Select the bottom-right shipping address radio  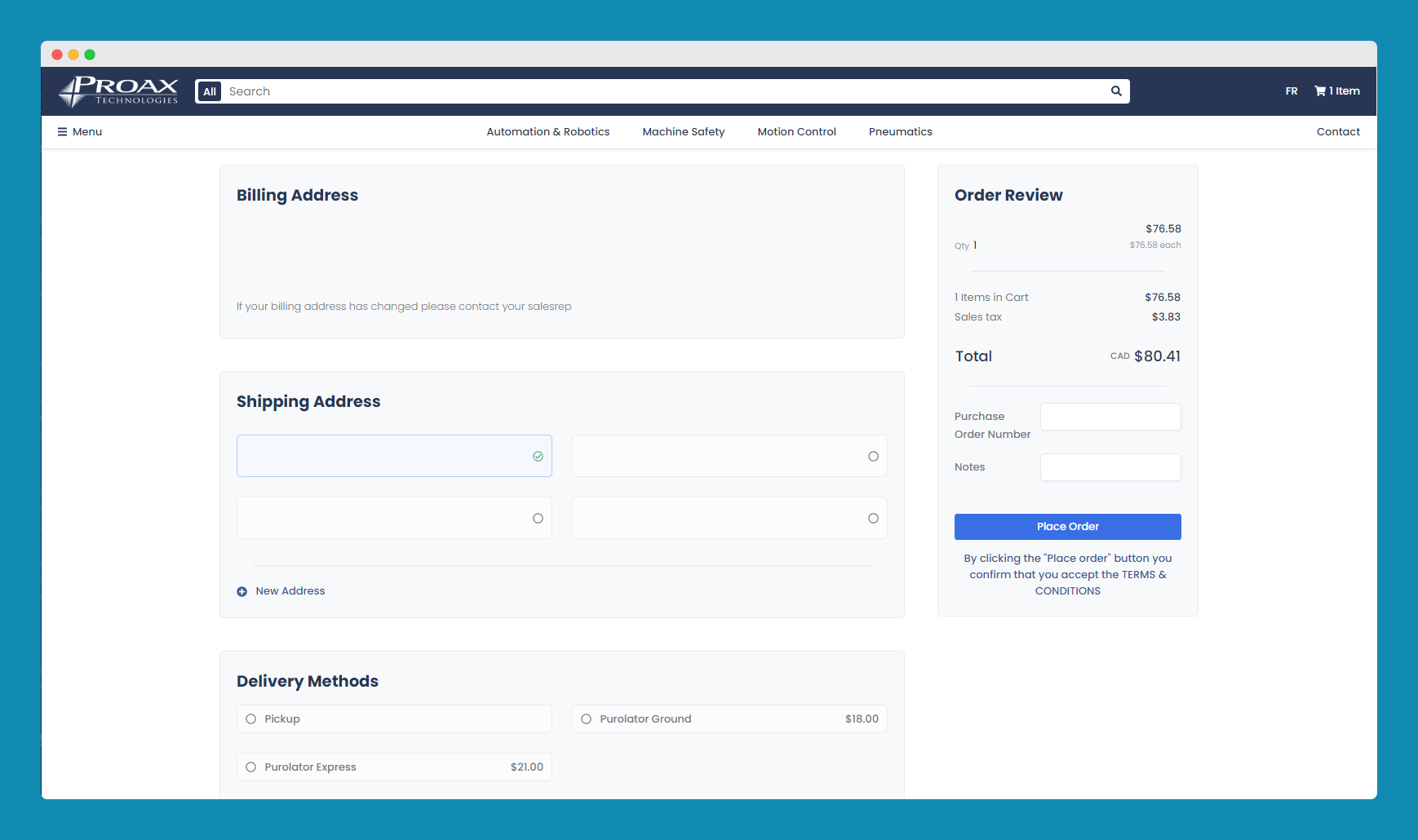click(873, 518)
